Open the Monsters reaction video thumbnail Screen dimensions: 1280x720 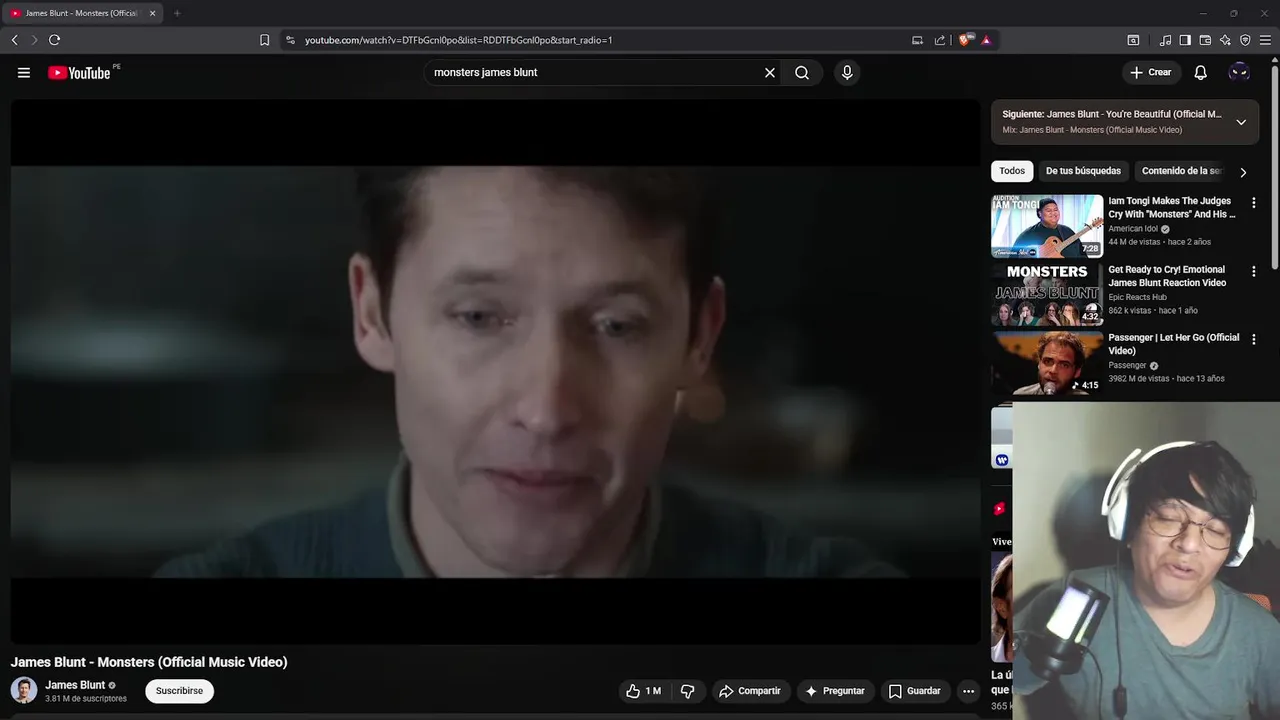coord(1047,294)
